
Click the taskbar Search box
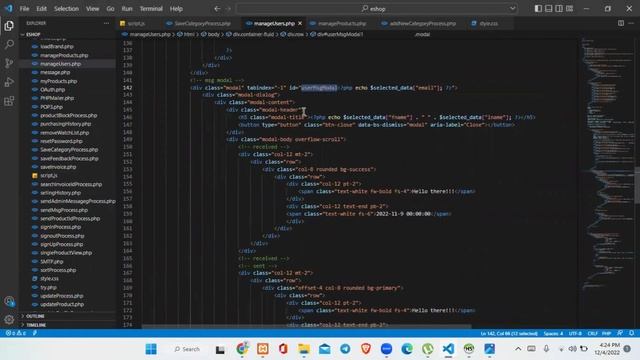coord(187,349)
